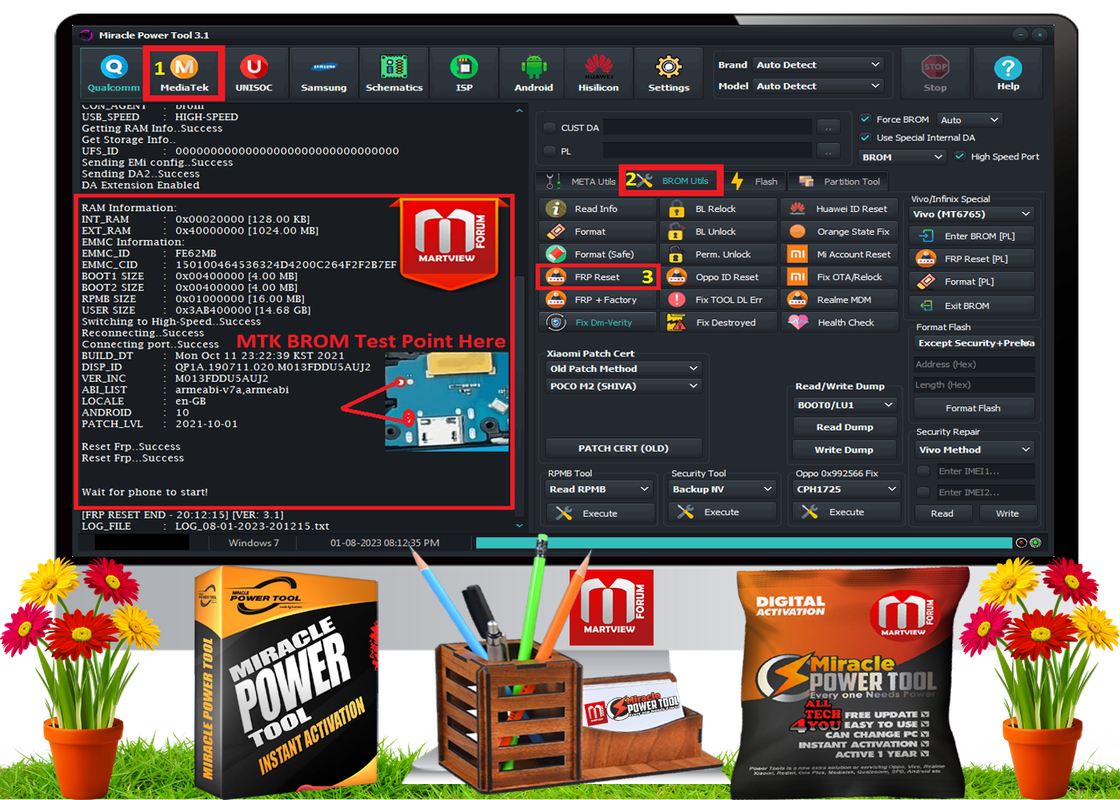The height and width of the screenshot is (800, 1120).
Task: Open the Old Patch Method dropdown
Action: (x=623, y=369)
